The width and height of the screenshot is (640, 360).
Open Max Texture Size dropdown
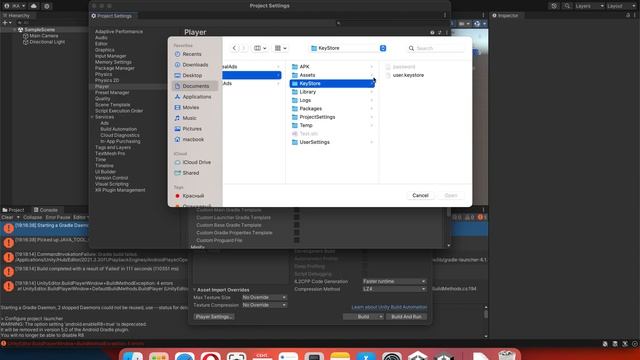(264, 298)
